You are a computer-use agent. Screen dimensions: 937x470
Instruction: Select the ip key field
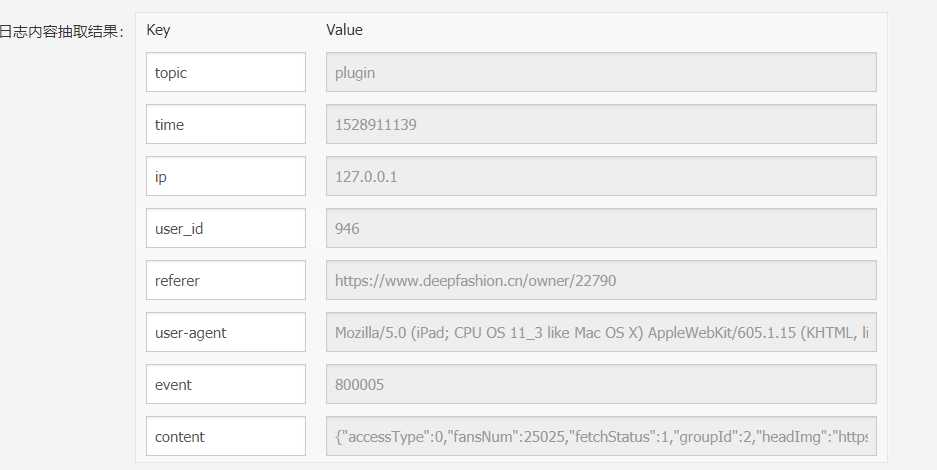225,177
